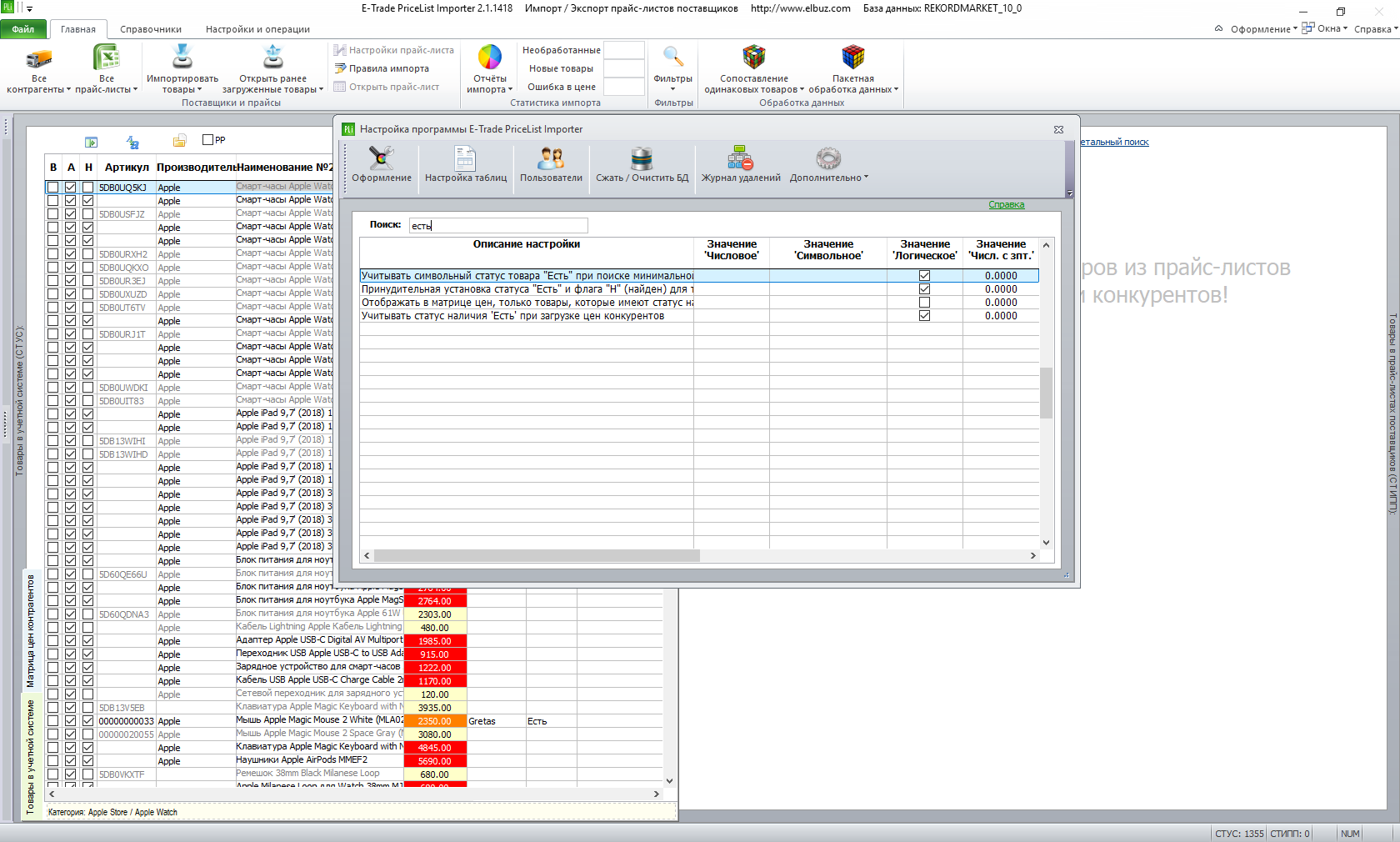The image size is (1400, 842).
Task: Toggle logical checkbox for Отображать в матрице цен
Action: click(x=924, y=303)
